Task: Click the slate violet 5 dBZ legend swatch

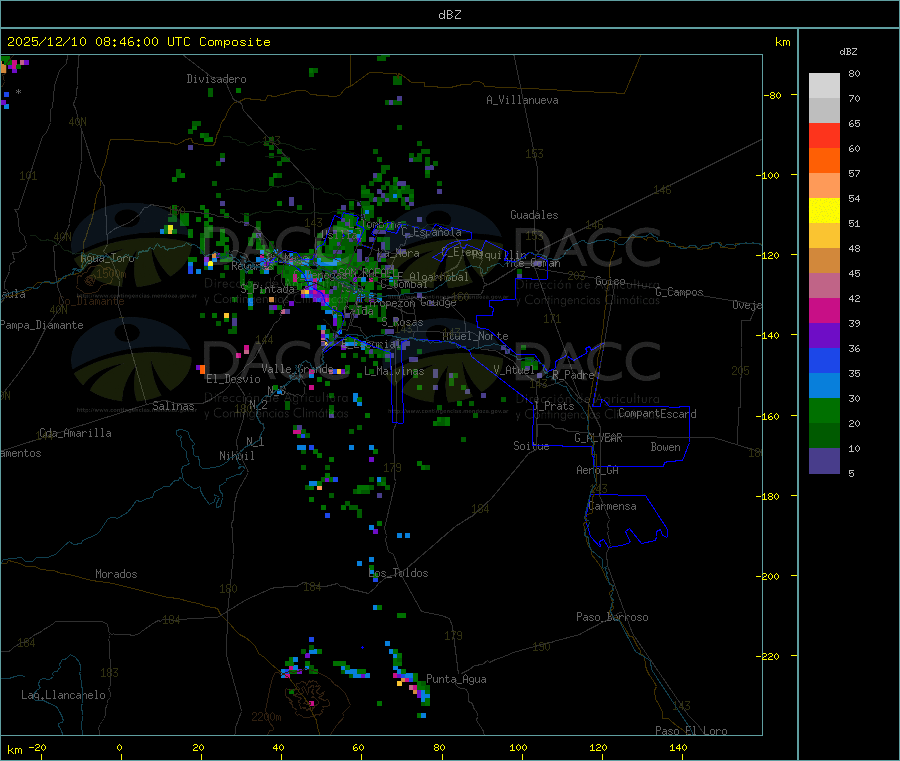Action: [x=824, y=461]
